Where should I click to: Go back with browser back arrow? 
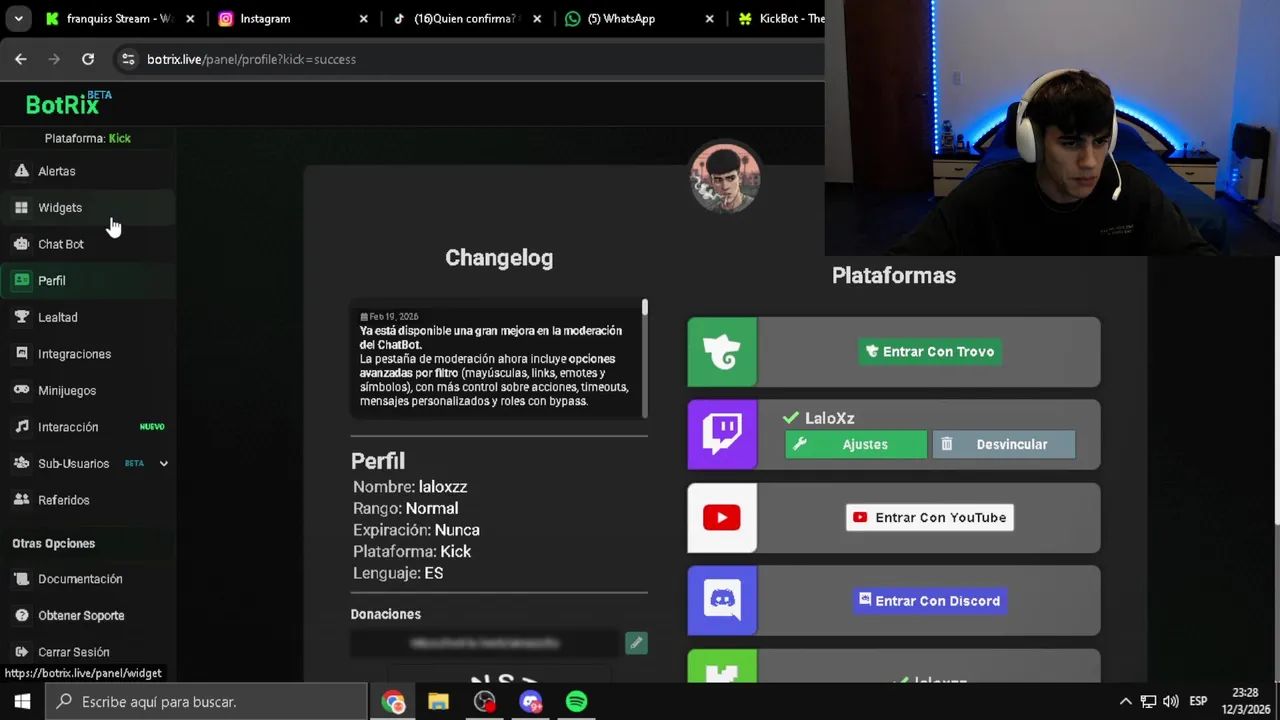[x=21, y=59]
